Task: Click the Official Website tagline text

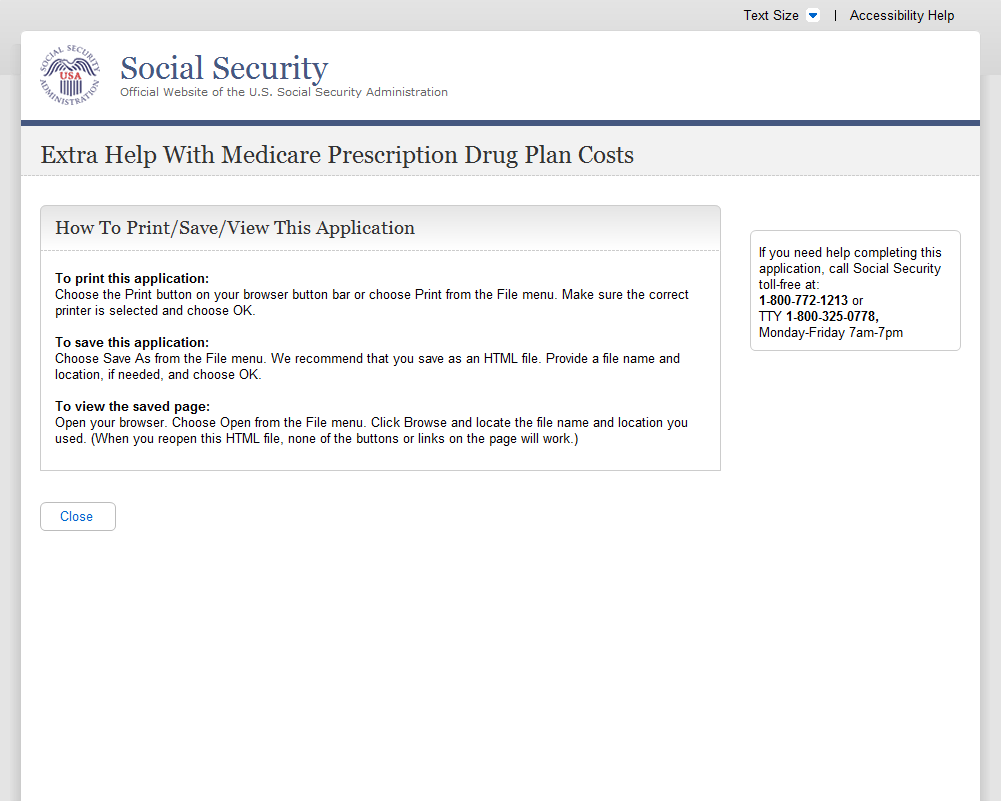Action: click(x=284, y=92)
